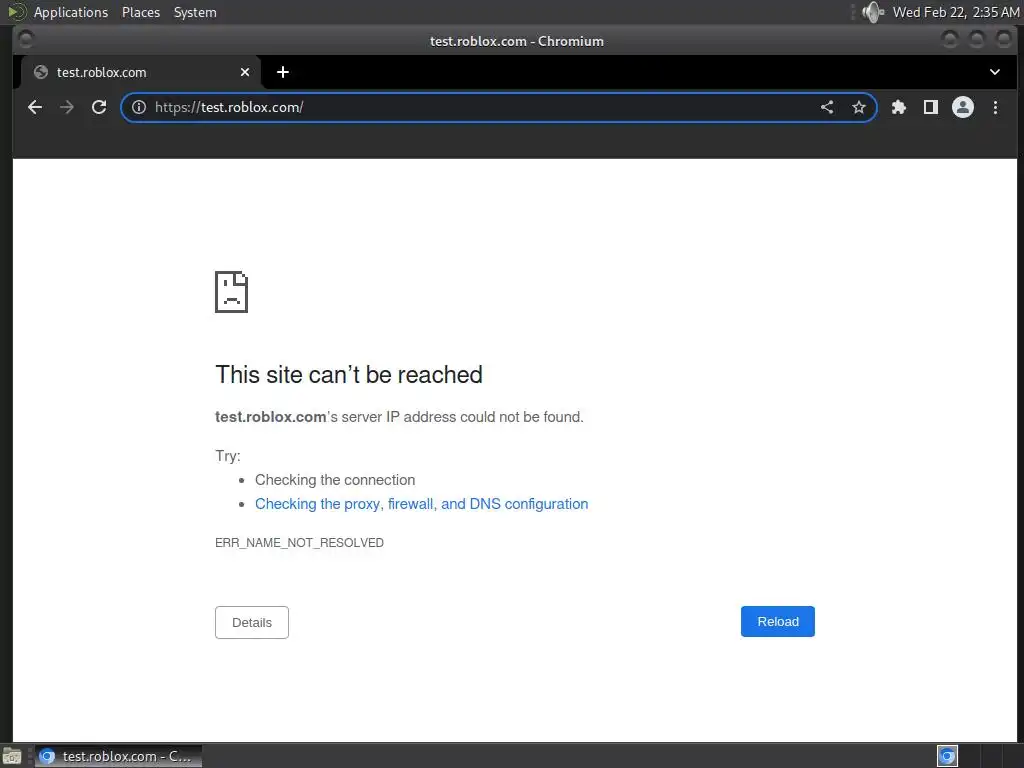Click the volume speaker icon

(x=872, y=12)
